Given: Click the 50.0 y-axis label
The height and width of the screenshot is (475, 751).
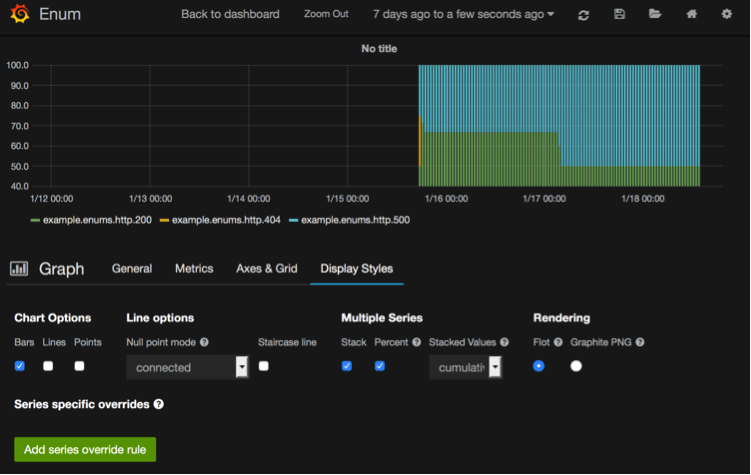Looking at the screenshot, I should (x=20, y=167).
